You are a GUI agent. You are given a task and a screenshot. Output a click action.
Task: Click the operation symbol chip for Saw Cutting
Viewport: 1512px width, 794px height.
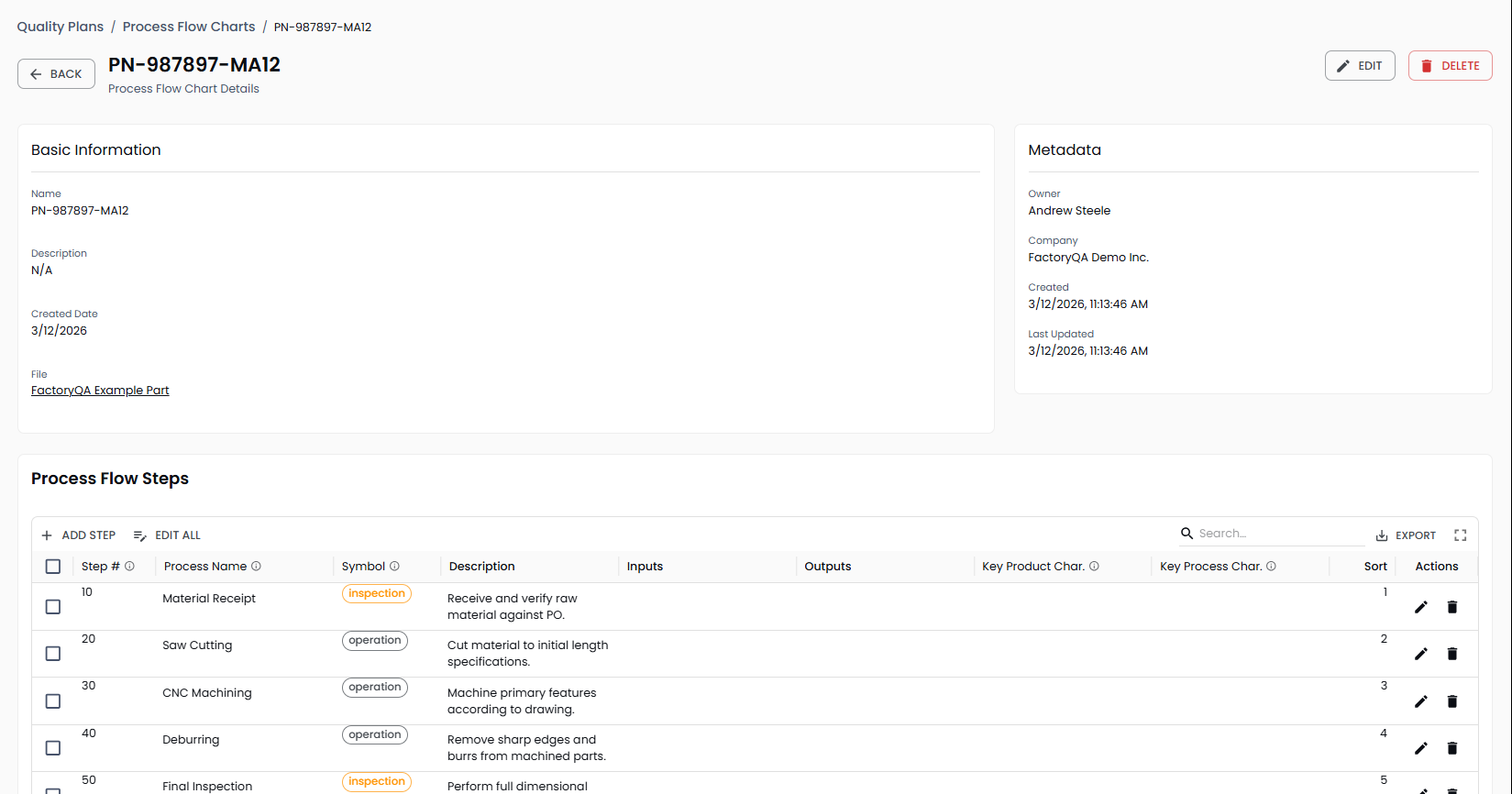click(374, 641)
